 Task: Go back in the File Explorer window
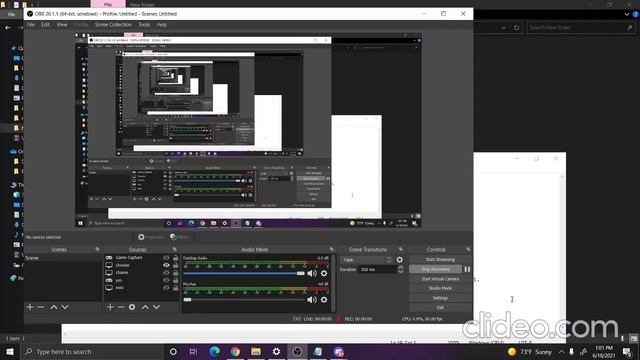(8, 28)
